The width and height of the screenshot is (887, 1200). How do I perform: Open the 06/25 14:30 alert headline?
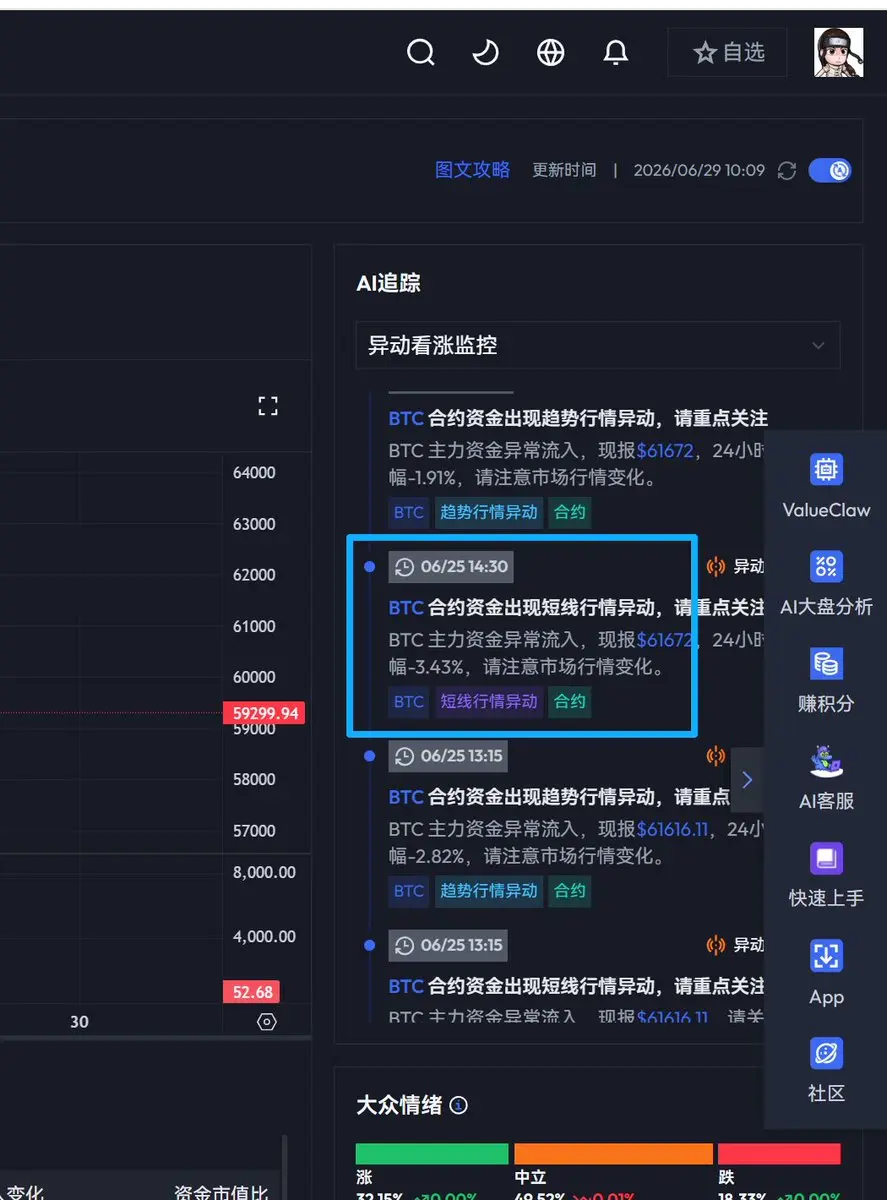click(577, 607)
